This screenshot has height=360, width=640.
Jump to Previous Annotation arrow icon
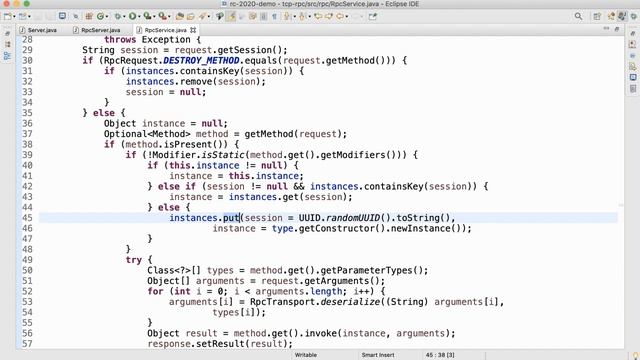pos(302,16)
